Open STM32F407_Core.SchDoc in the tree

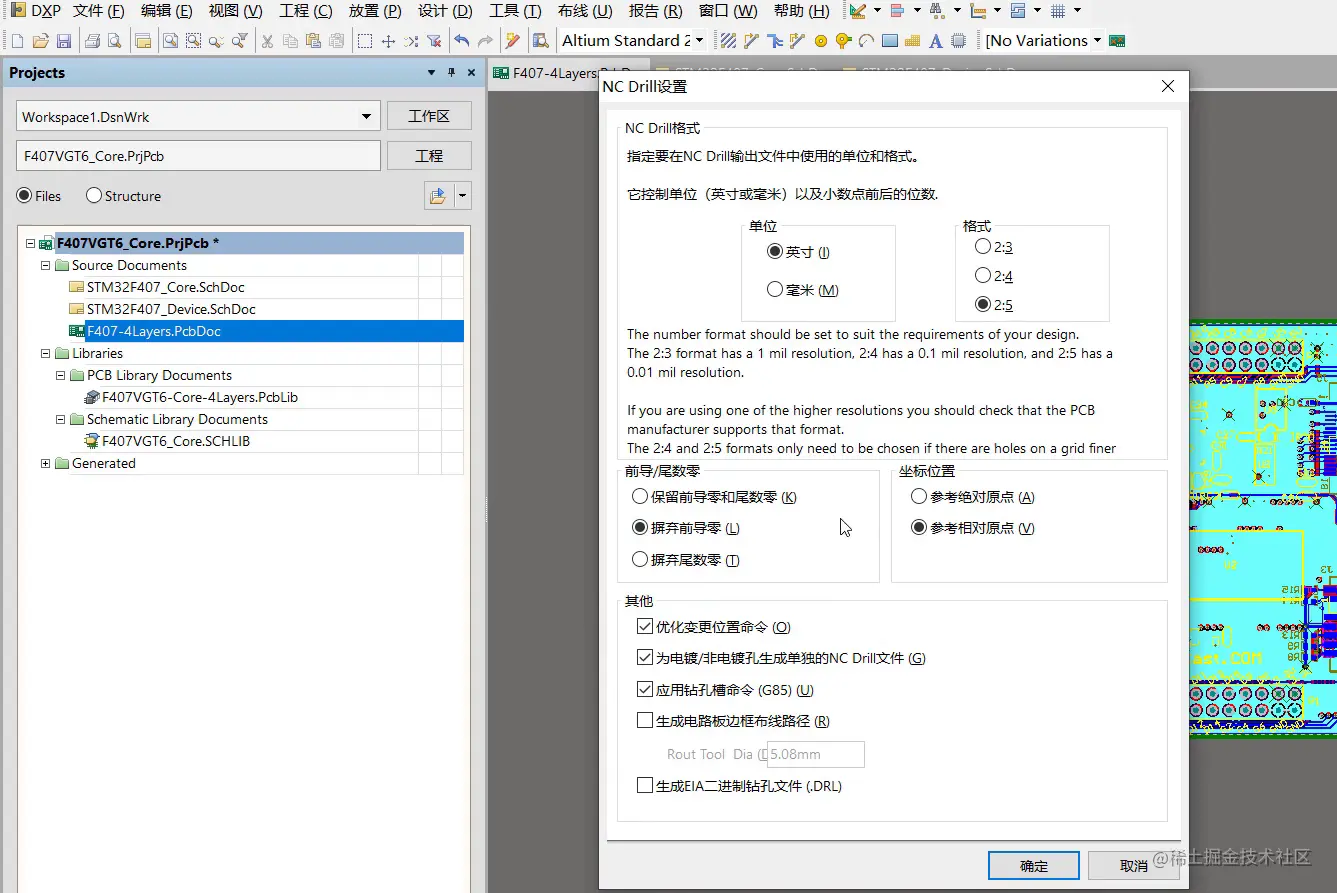(165, 288)
